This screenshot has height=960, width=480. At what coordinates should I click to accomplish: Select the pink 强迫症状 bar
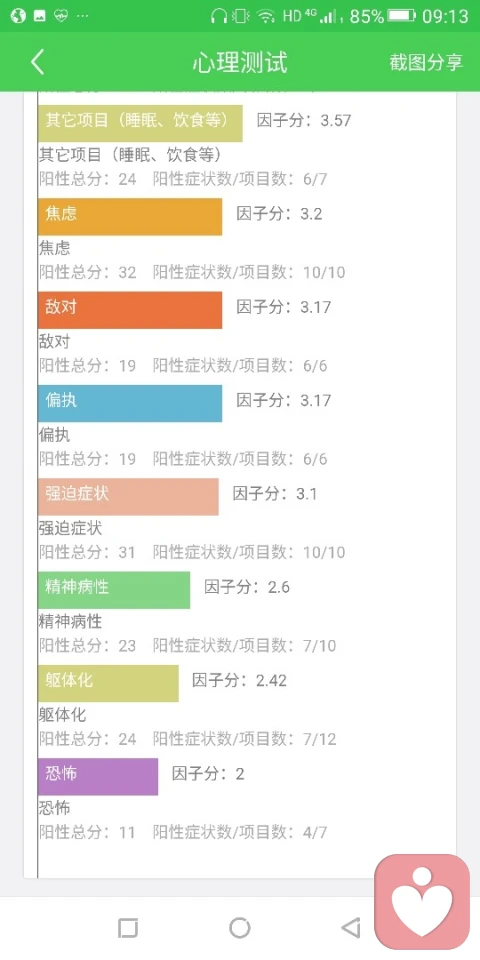(128, 497)
